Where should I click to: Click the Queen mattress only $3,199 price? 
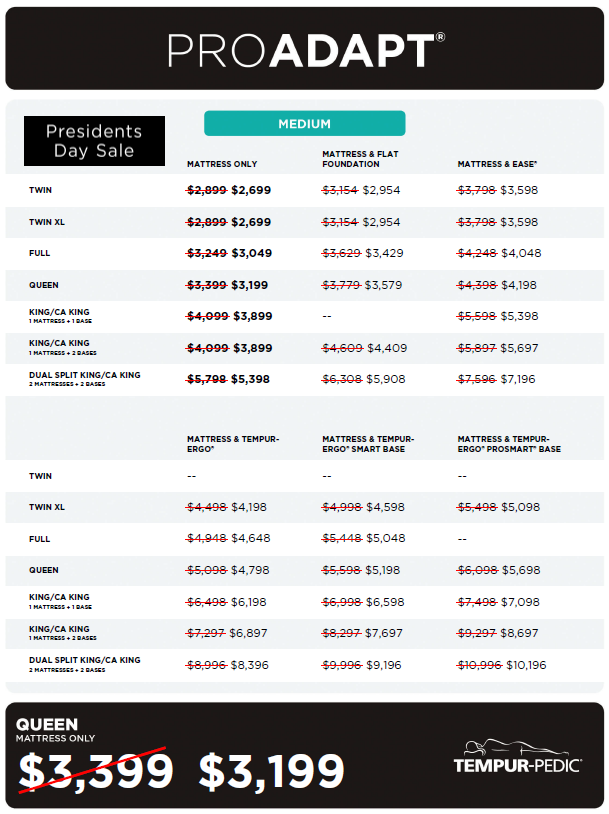coord(250,285)
